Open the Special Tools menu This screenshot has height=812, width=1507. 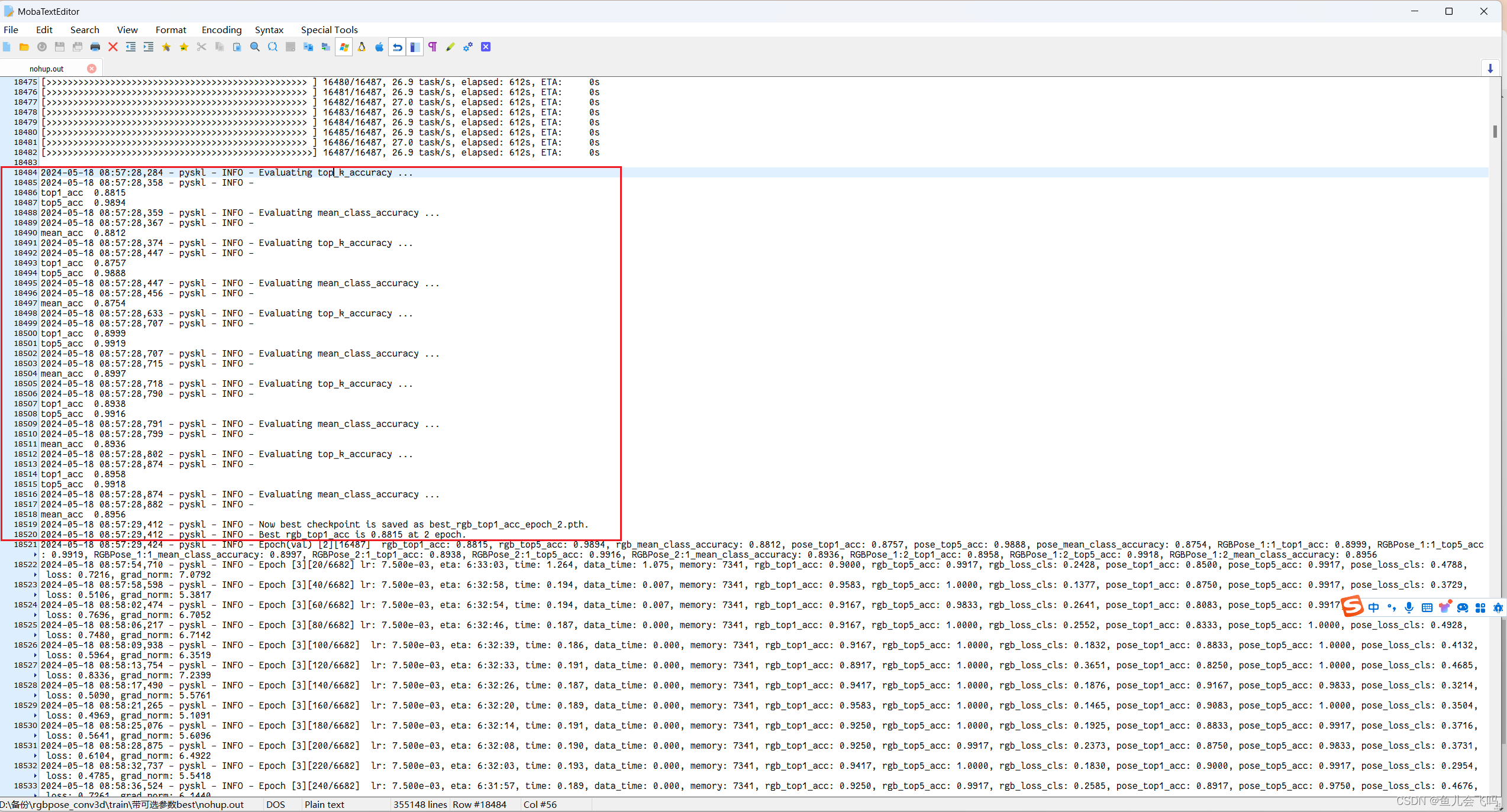click(329, 30)
